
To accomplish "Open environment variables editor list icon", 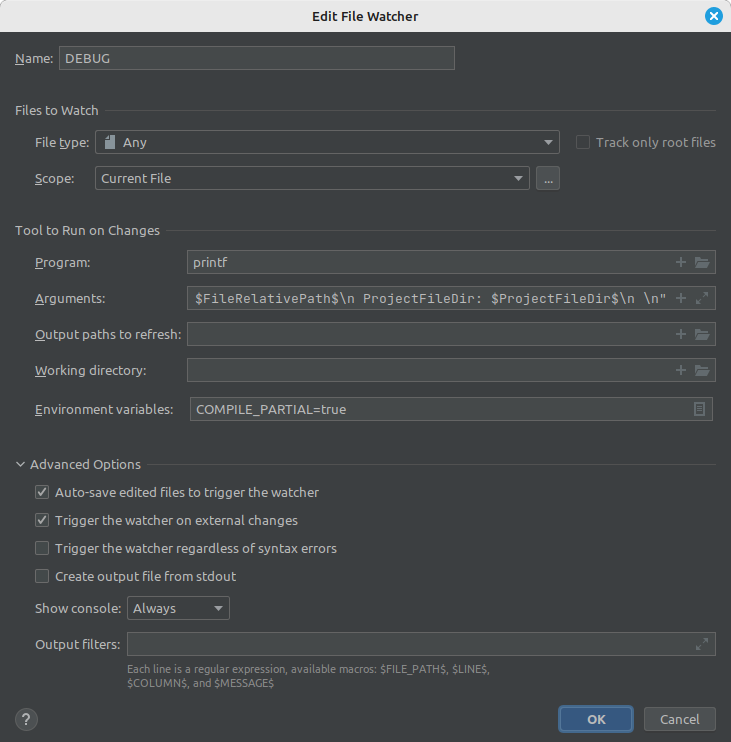I will pyautogui.click(x=700, y=409).
